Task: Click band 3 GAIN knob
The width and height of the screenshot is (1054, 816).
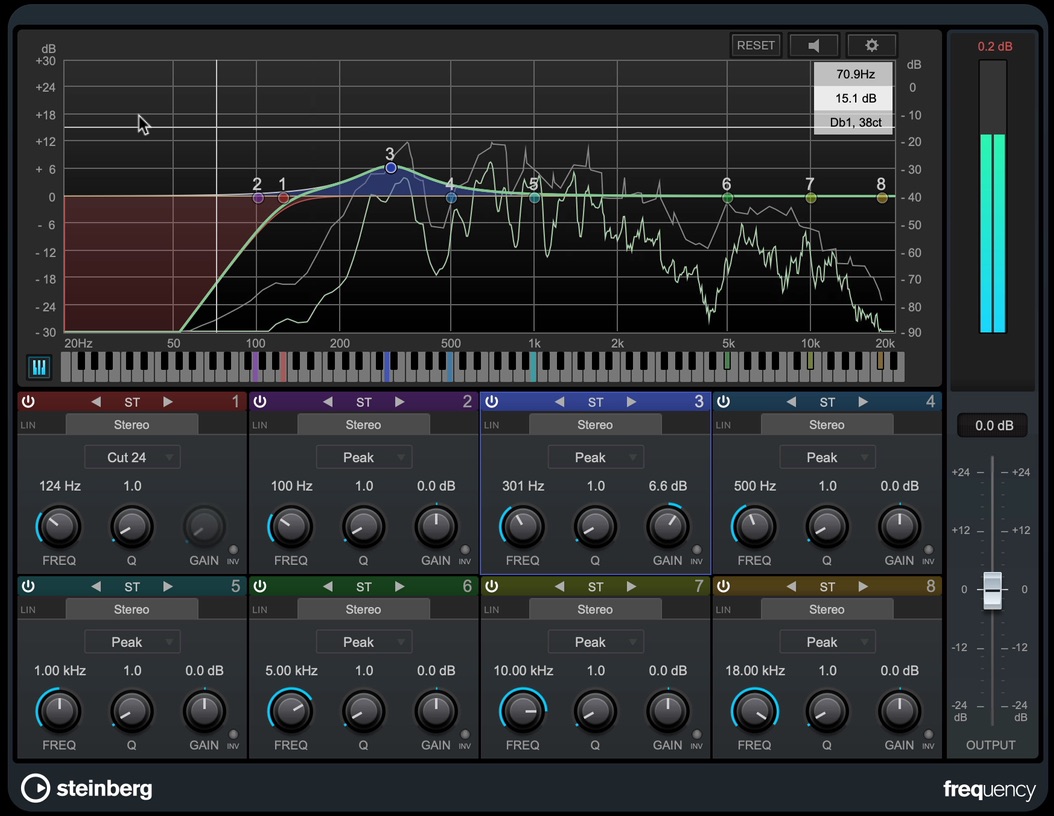Action: pyautogui.click(x=667, y=526)
